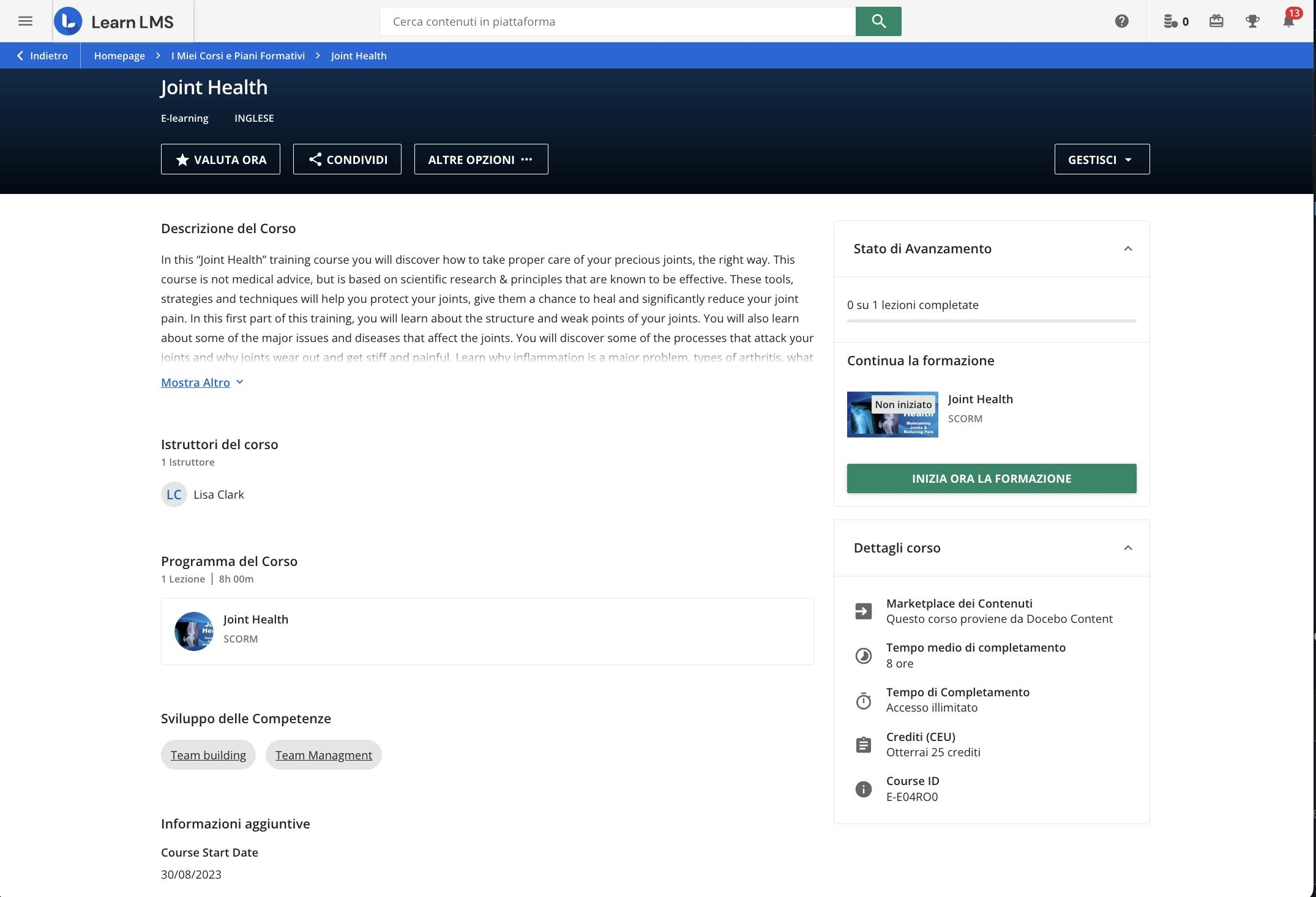The width and height of the screenshot is (1316, 897).
Task: Open notifications bell with 13 badge
Action: coord(1288,21)
